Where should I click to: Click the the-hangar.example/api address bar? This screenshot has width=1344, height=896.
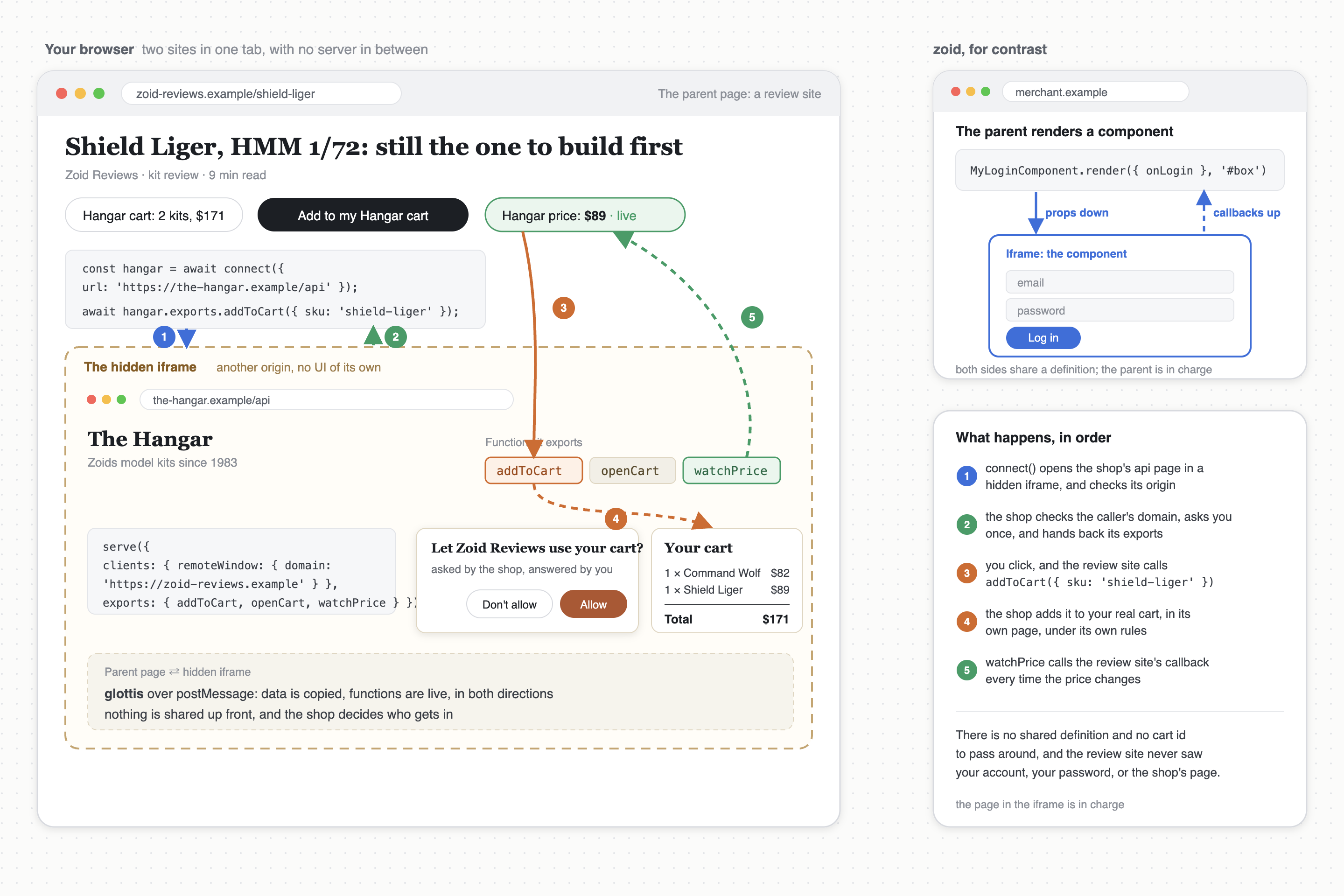[x=326, y=399]
